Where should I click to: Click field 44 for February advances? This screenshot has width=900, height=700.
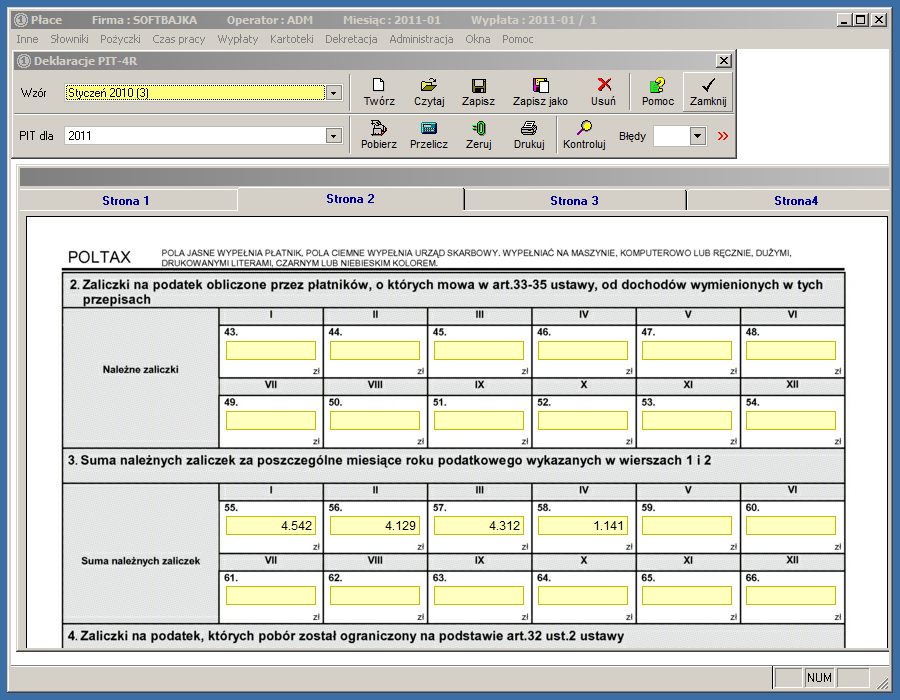pos(375,351)
